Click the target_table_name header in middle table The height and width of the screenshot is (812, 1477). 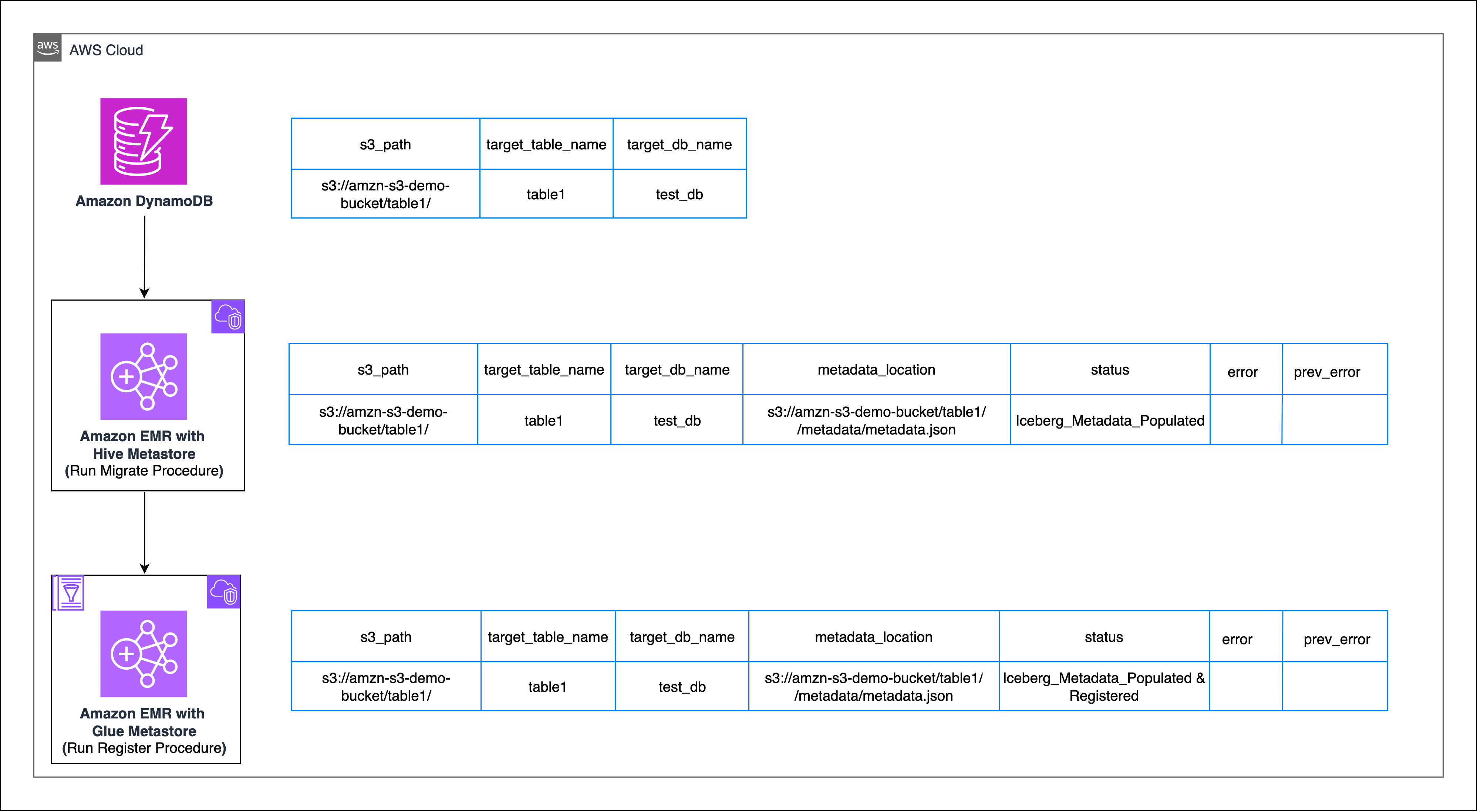543,370
